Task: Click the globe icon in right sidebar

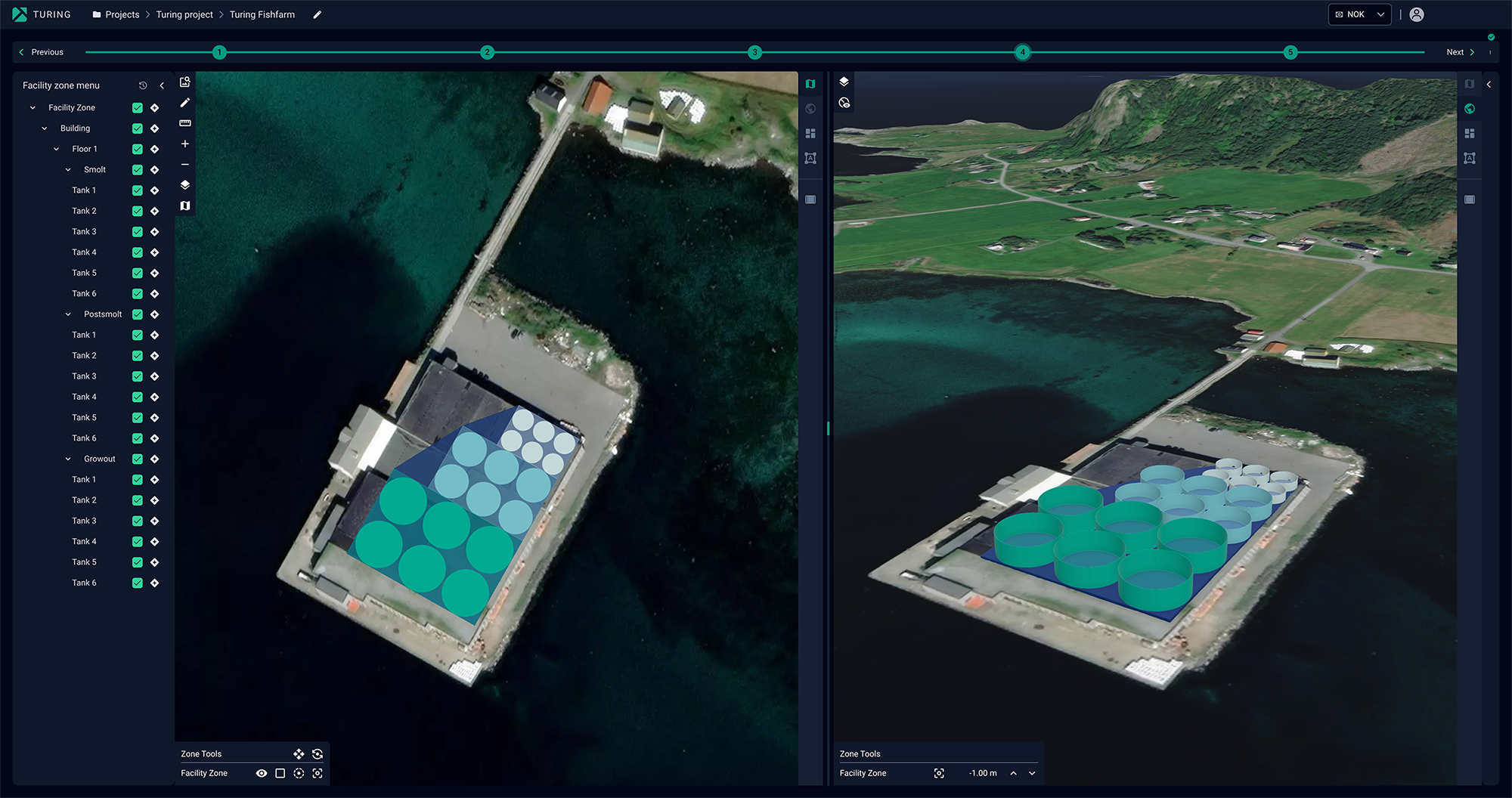Action: (1469, 109)
